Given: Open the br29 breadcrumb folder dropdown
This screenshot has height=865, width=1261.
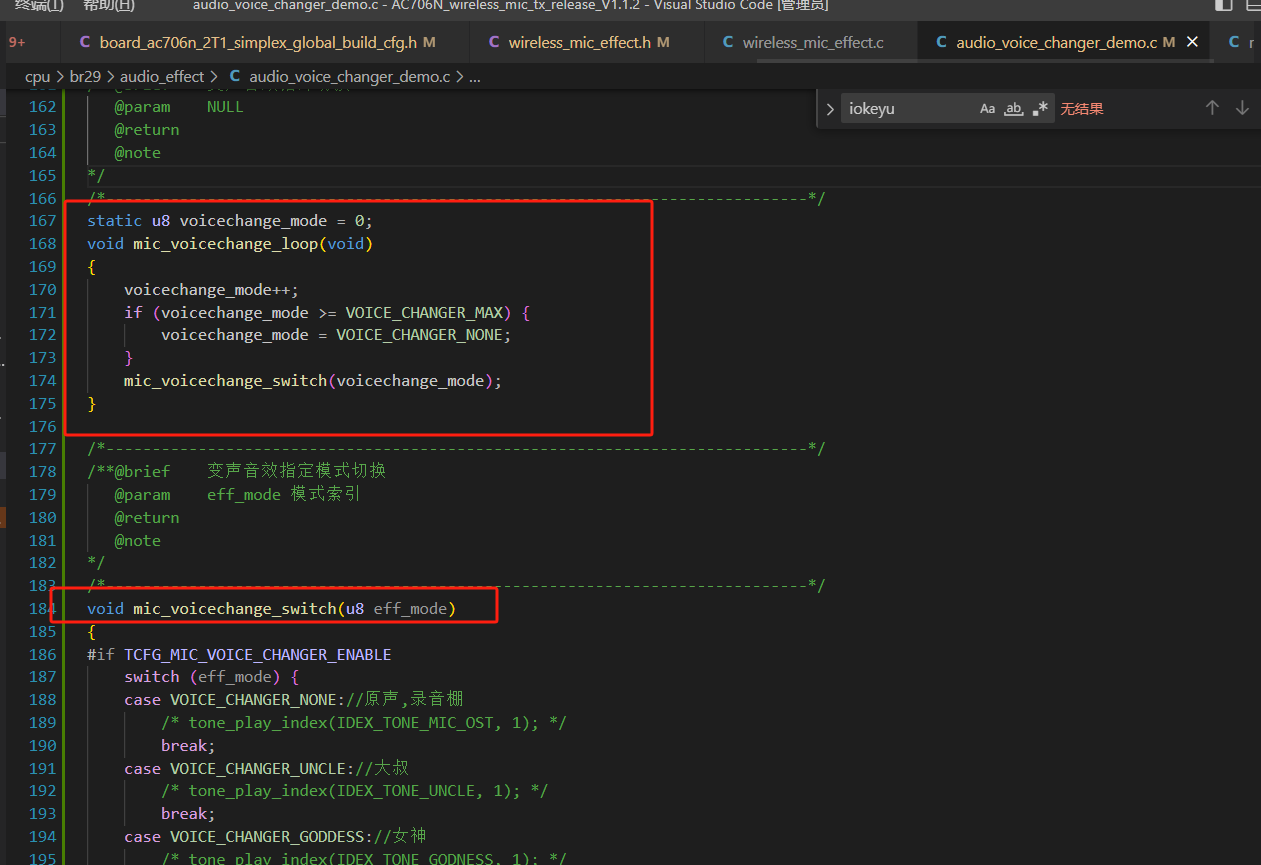Looking at the screenshot, I should click(85, 76).
